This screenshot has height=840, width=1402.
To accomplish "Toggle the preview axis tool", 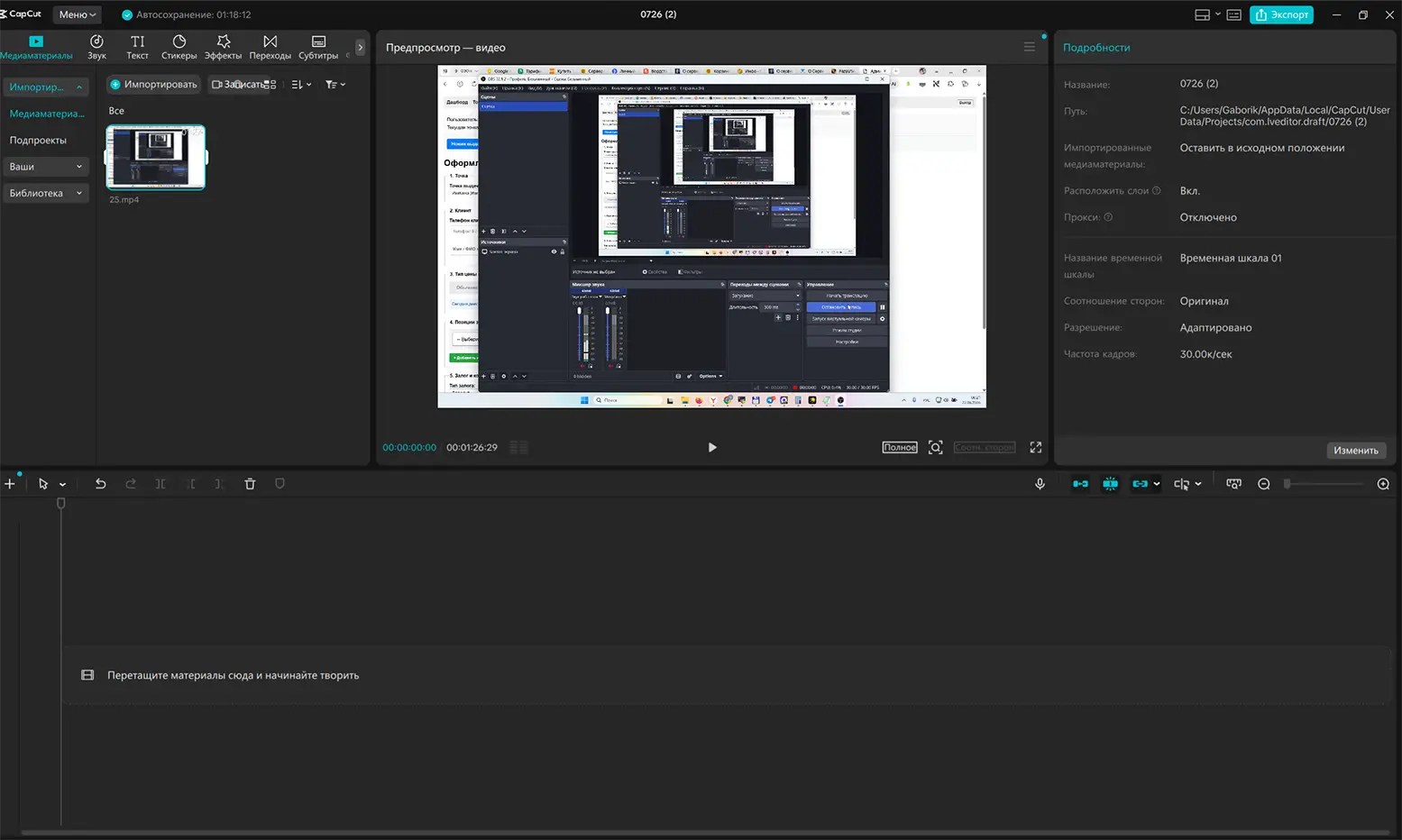I will point(1181,484).
